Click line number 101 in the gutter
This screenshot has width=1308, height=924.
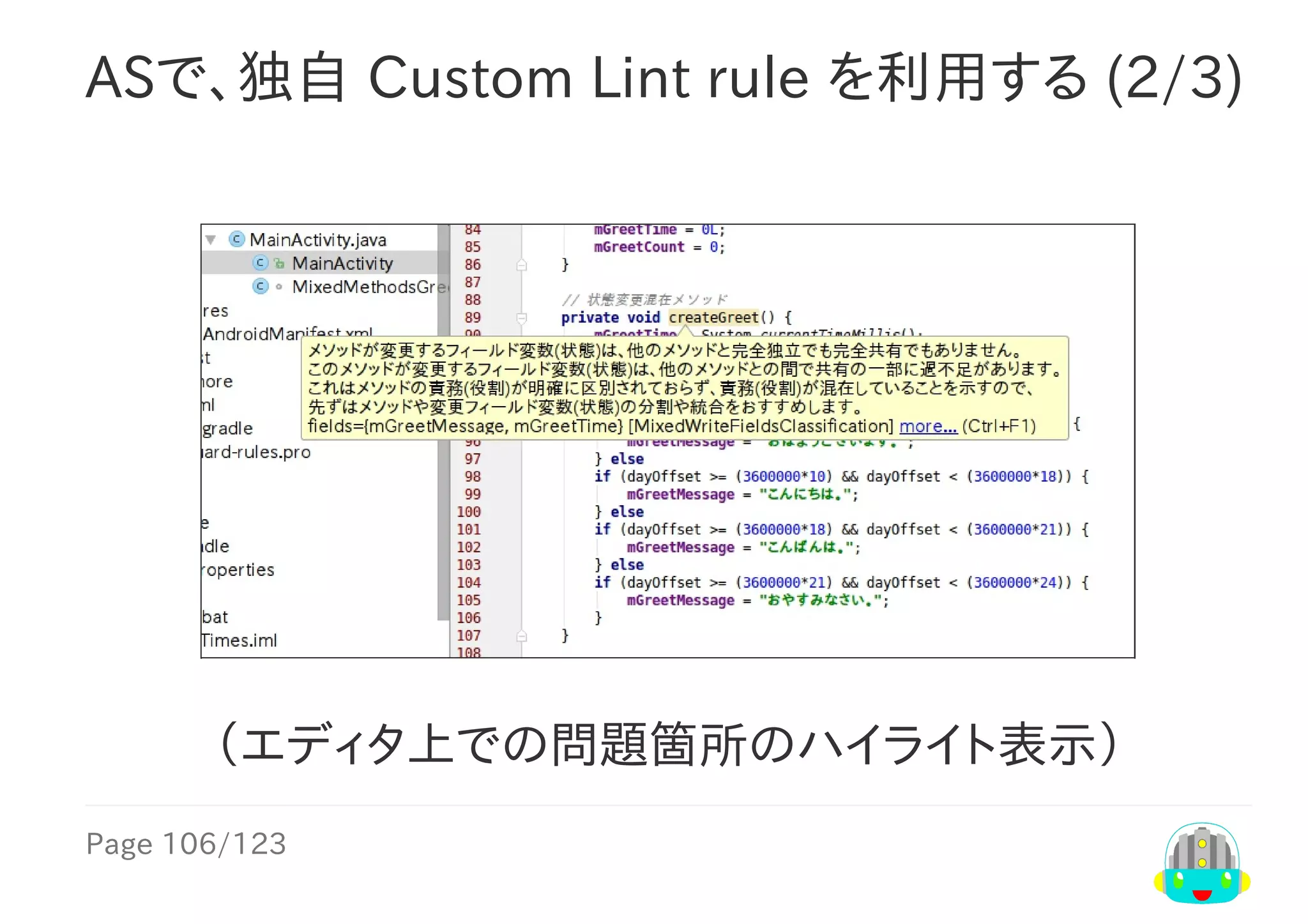pyautogui.click(x=469, y=529)
